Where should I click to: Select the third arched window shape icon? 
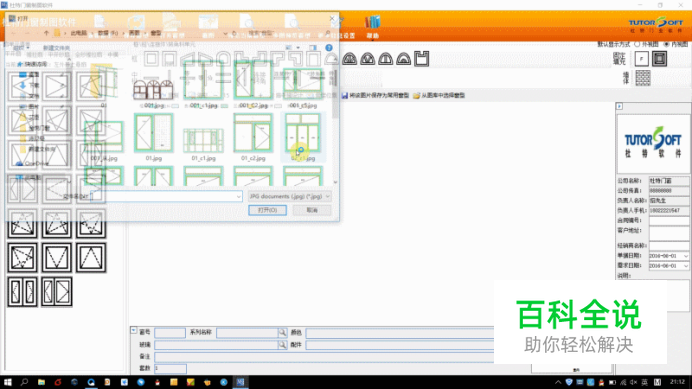(x=385, y=59)
